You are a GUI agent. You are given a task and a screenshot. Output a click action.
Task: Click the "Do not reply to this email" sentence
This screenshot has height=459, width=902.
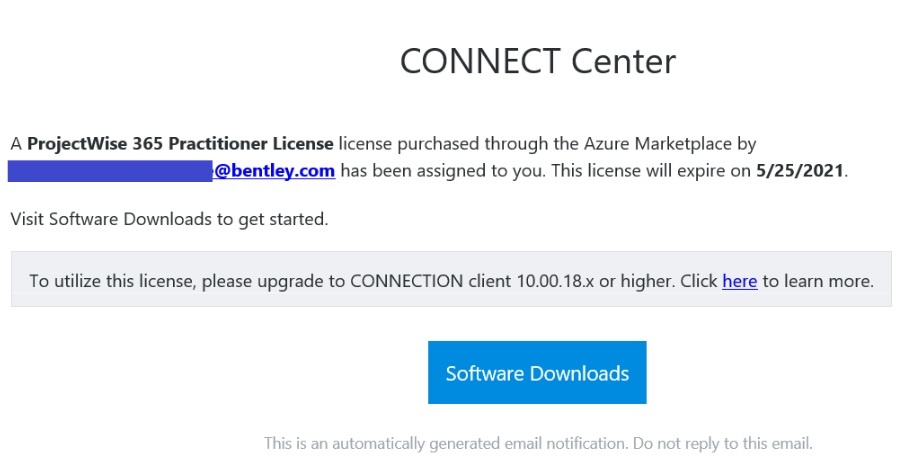tap(723, 443)
